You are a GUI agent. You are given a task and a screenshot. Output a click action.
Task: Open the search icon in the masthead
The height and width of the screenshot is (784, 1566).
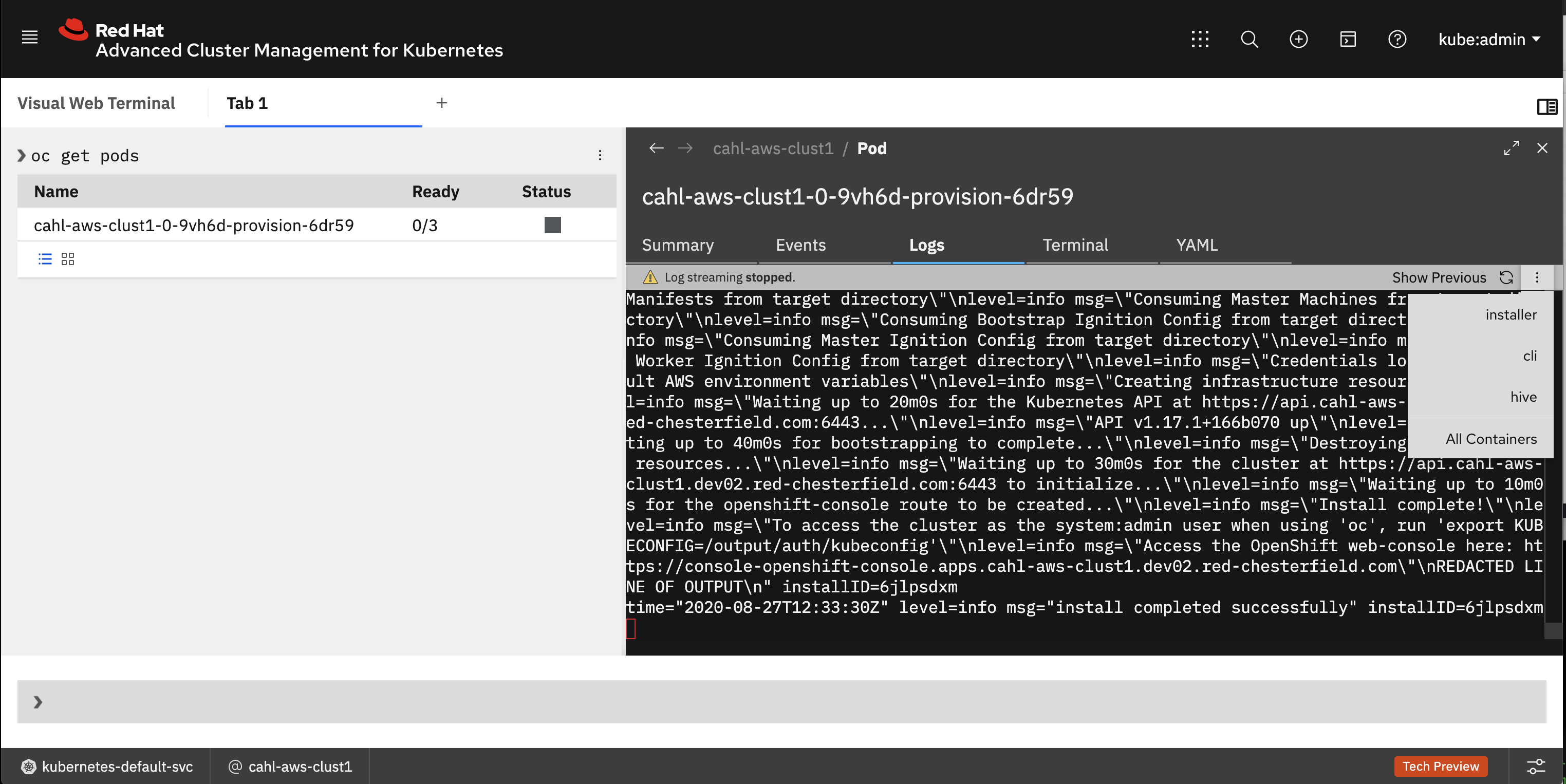pos(1250,39)
